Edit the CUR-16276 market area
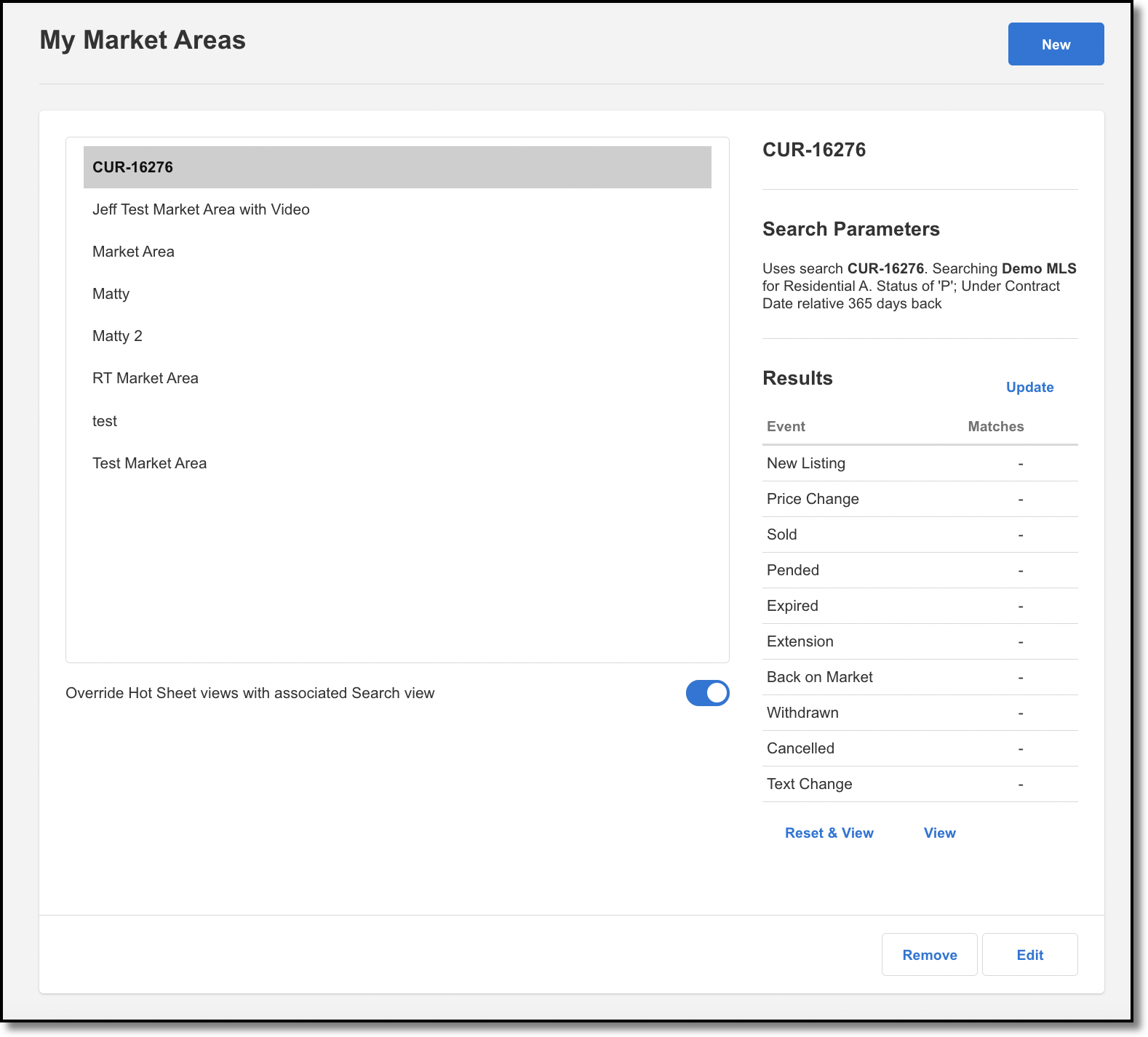Image resolution: width=1148 pixels, height=1037 pixels. point(1030,955)
